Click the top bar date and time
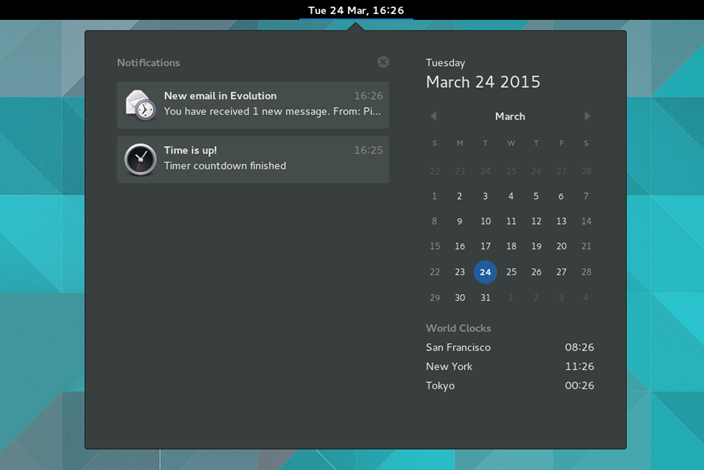This screenshot has height=470, width=704. click(x=356, y=10)
